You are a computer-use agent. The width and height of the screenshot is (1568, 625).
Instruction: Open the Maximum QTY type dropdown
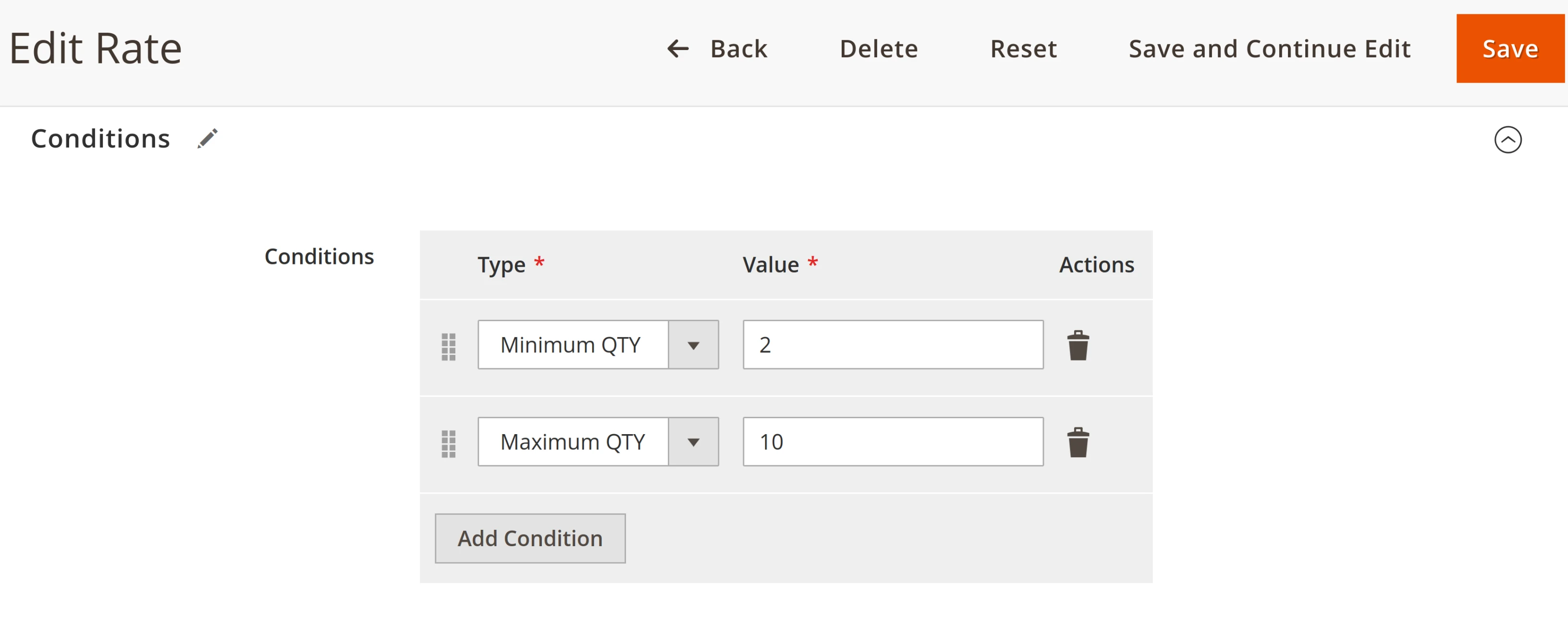[695, 442]
